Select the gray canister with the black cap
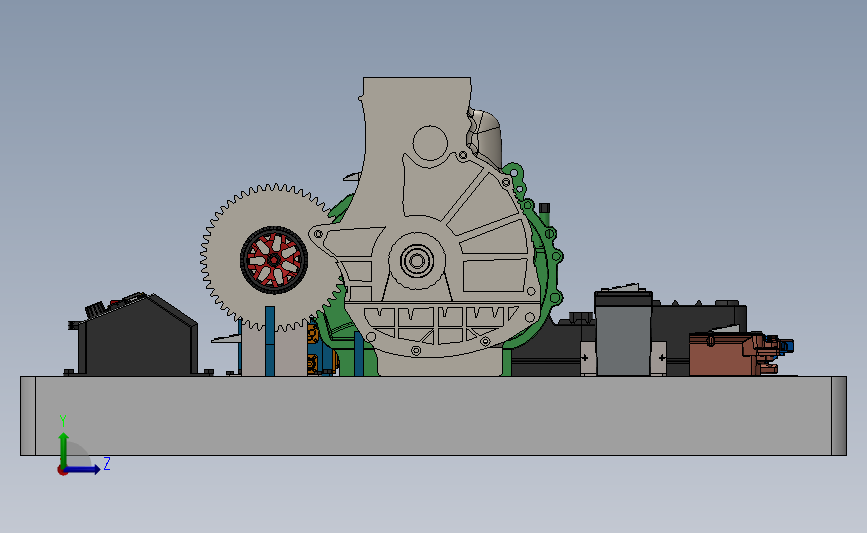The width and height of the screenshot is (867, 533). coord(623,333)
